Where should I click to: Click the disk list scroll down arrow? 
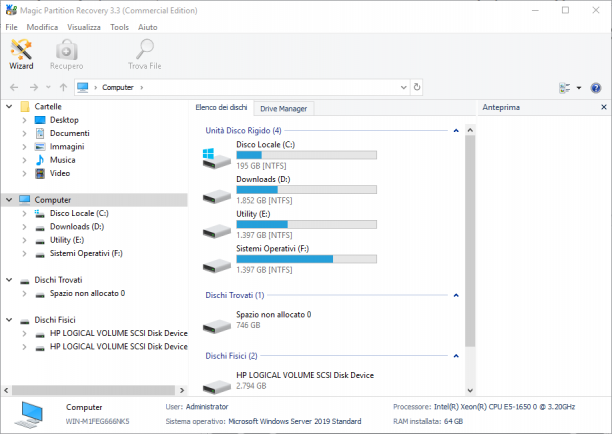pyautogui.click(x=470, y=390)
